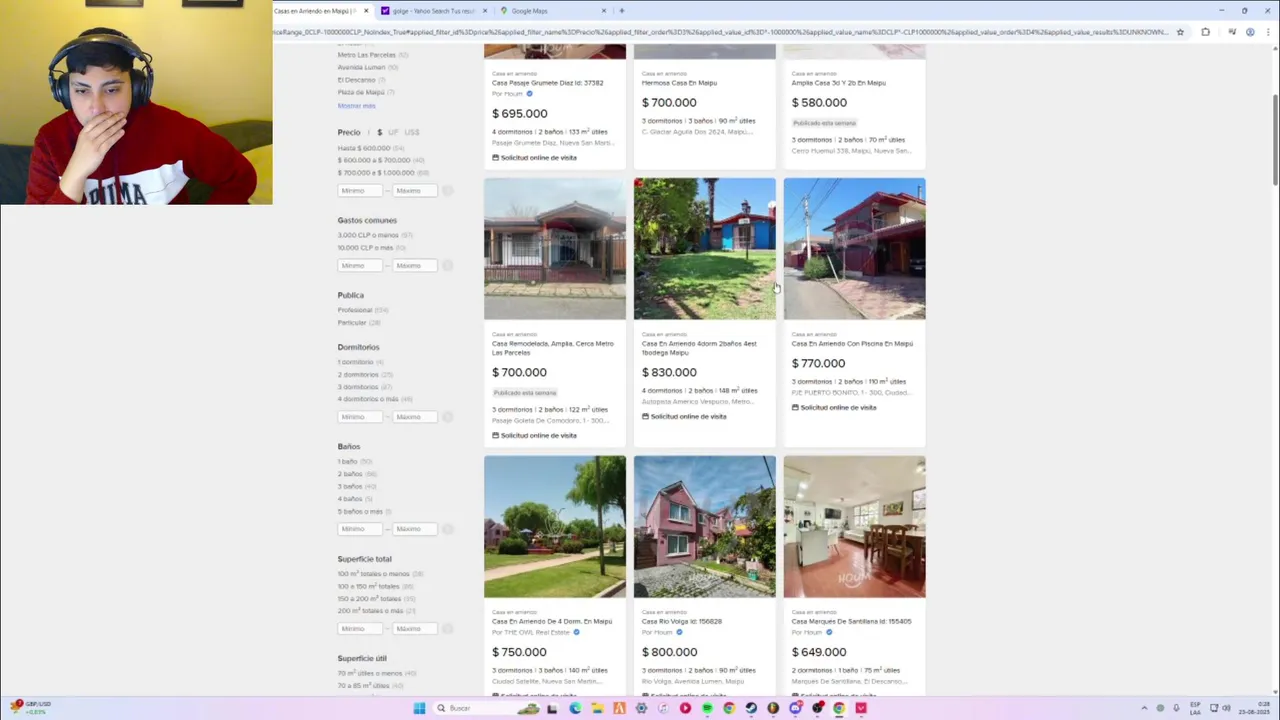Viewport: 1280px width, 720px height.
Task: Apply the Superficie total range arrow button
Action: (448, 628)
